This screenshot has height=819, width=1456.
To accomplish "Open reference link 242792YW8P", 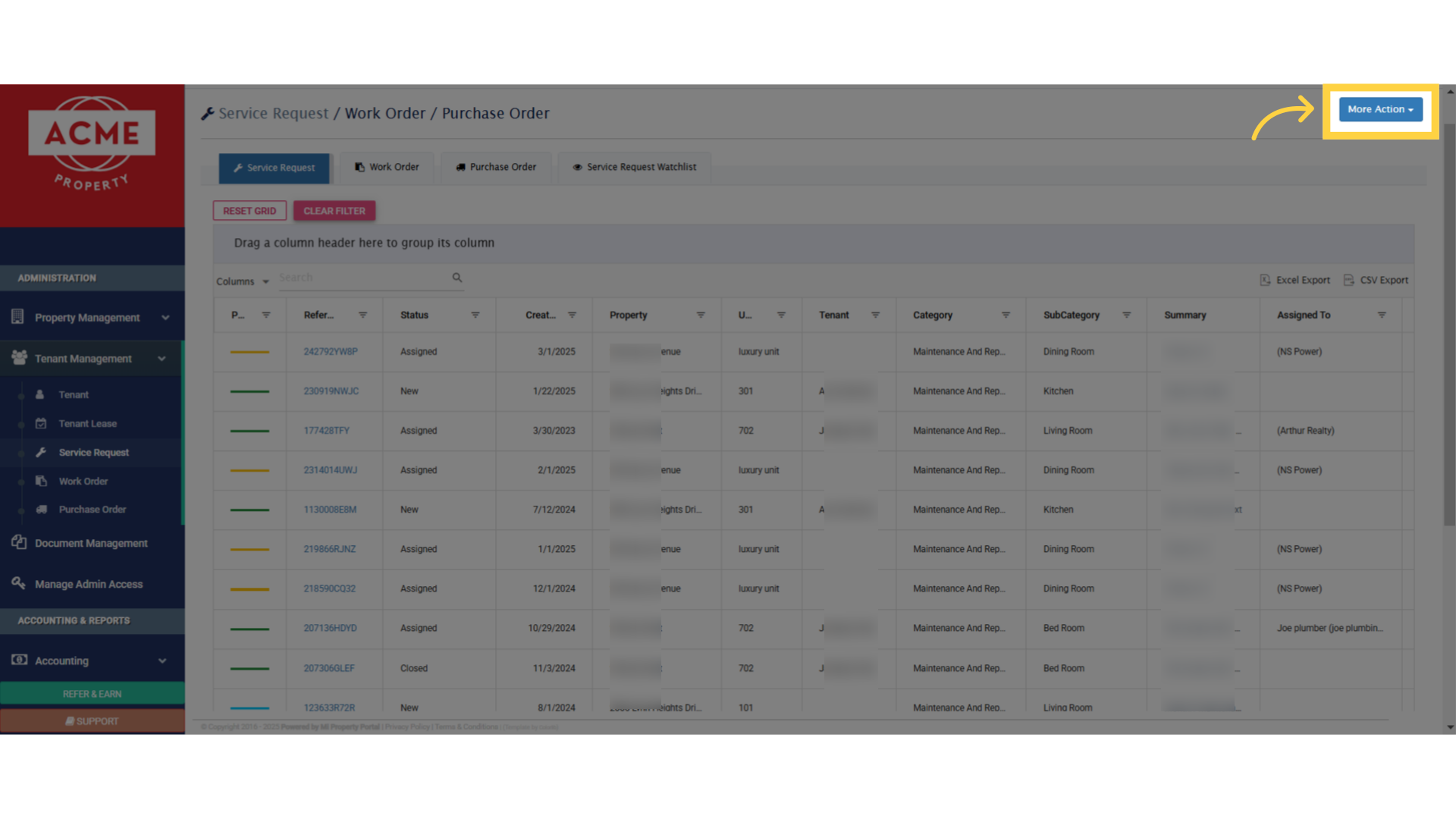I will pyautogui.click(x=331, y=352).
